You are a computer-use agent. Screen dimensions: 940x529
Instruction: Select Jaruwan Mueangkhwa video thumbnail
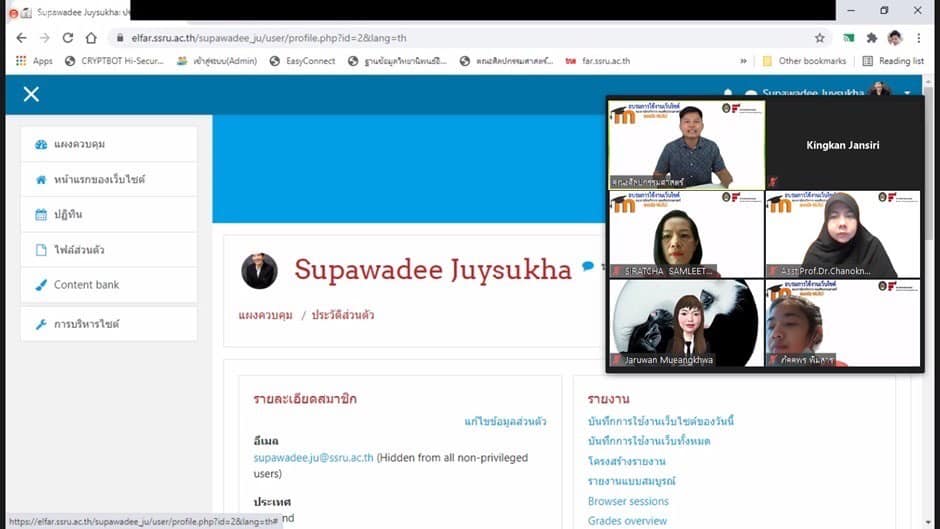coord(685,322)
